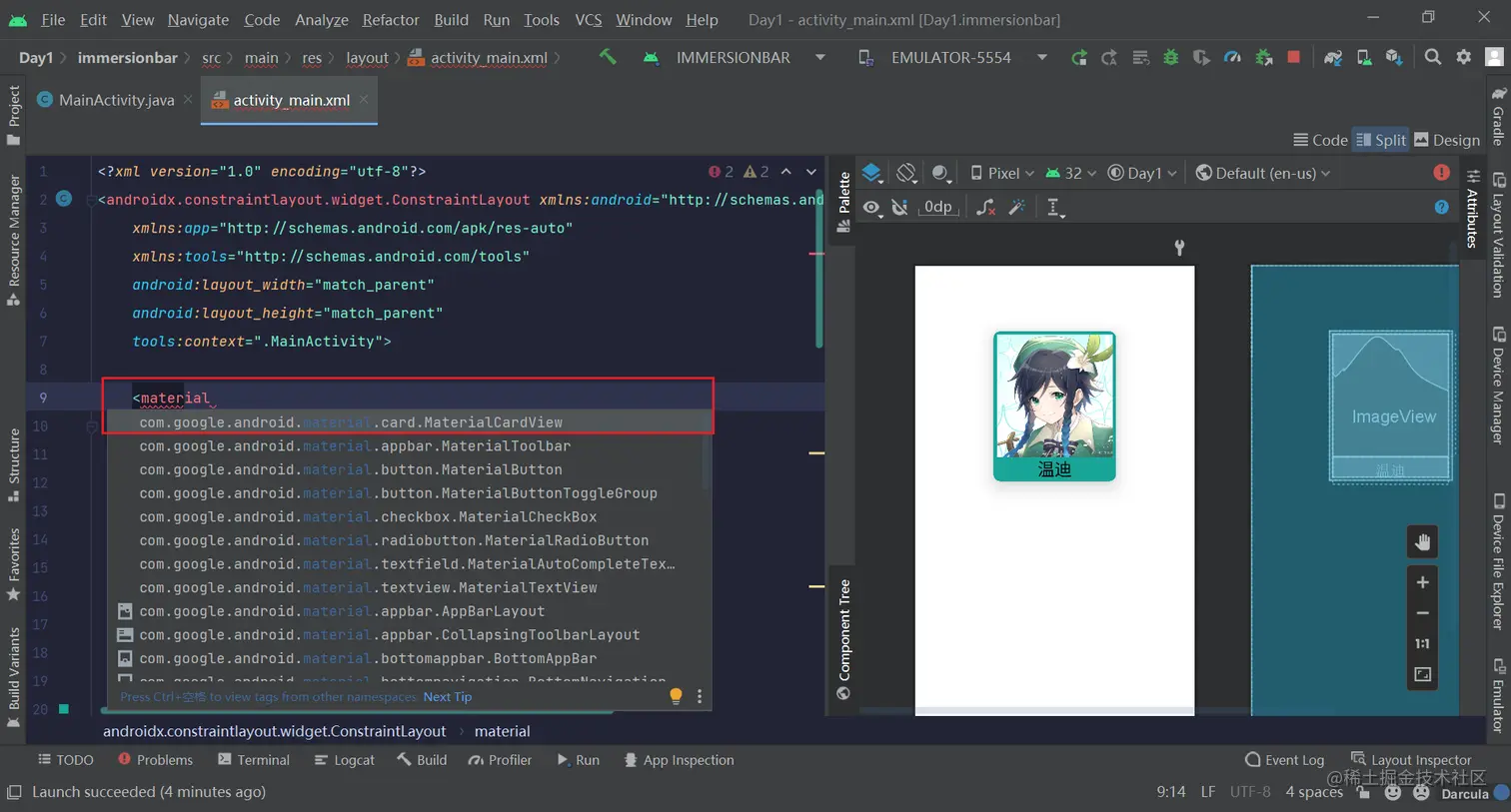Viewport: 1511px width, 812px height.
Task: Open the EMULATOR-5554 device dropdown
Action: coord(951,57)
